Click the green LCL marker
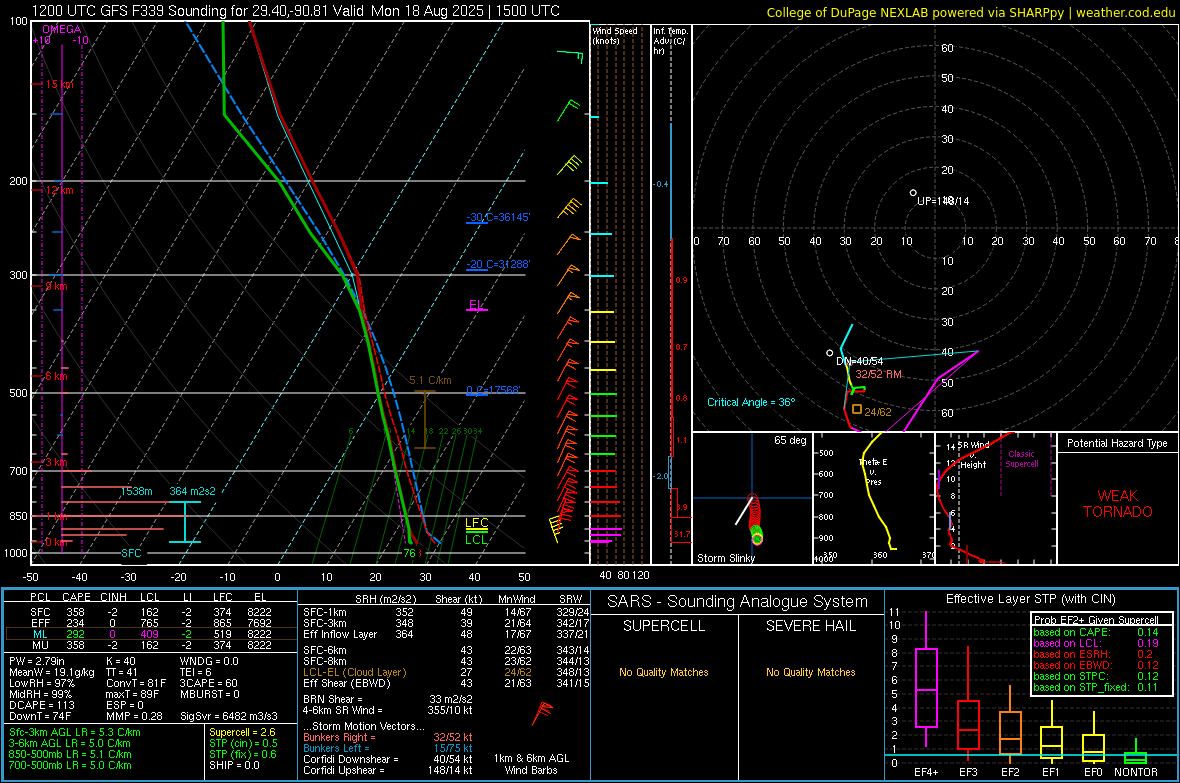The height and width of the screenshot is (783, 1180). (476, 539)
